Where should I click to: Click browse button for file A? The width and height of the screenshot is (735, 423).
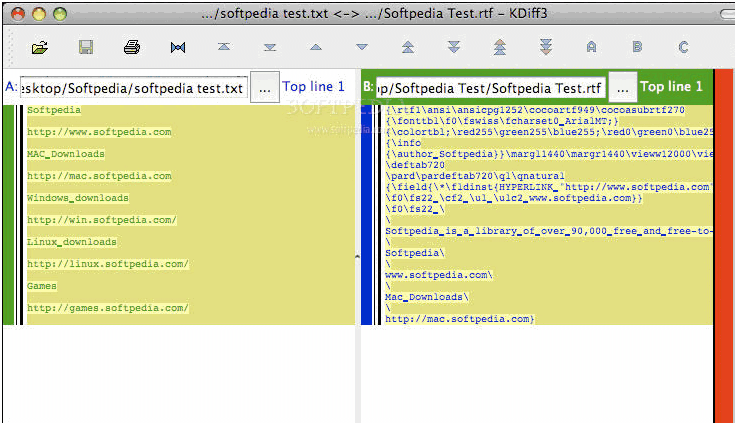point(264,88)
